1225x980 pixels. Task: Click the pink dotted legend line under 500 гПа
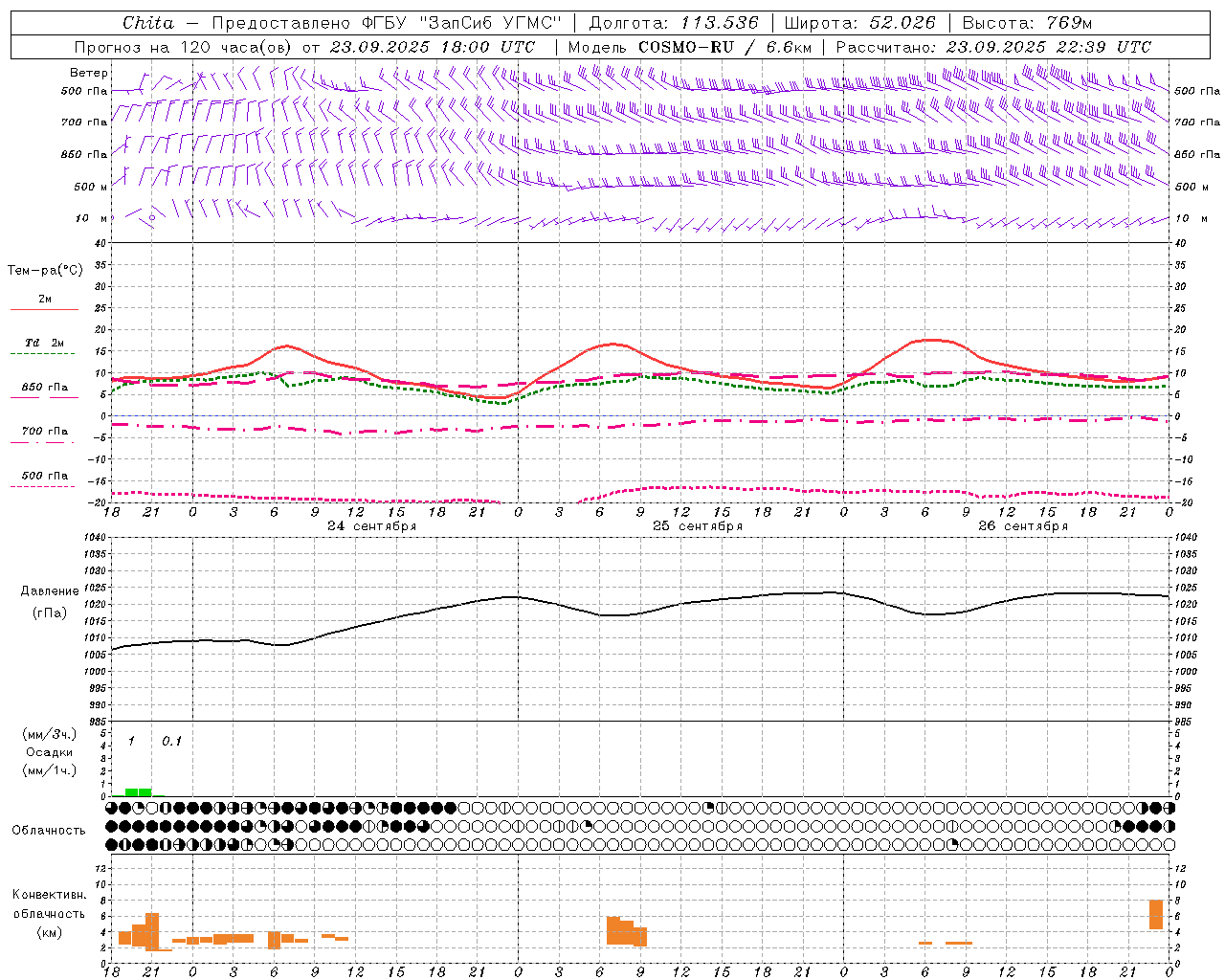click(42, 486)
